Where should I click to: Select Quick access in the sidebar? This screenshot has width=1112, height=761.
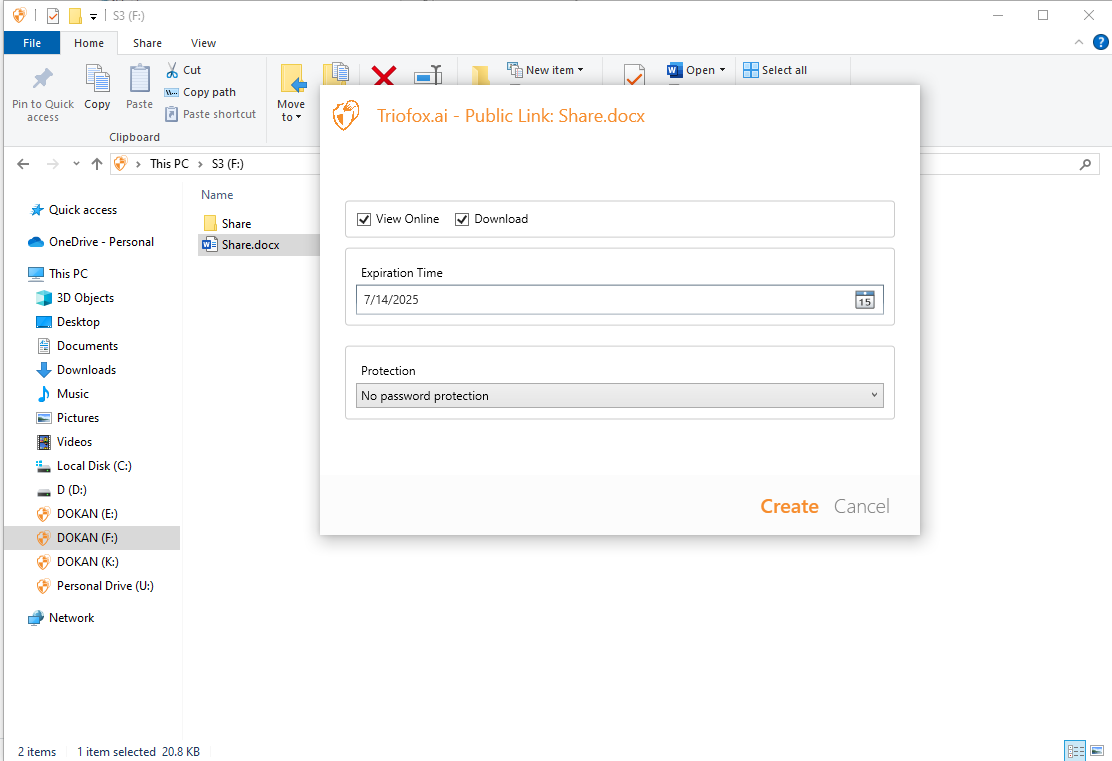coord(83,210)
